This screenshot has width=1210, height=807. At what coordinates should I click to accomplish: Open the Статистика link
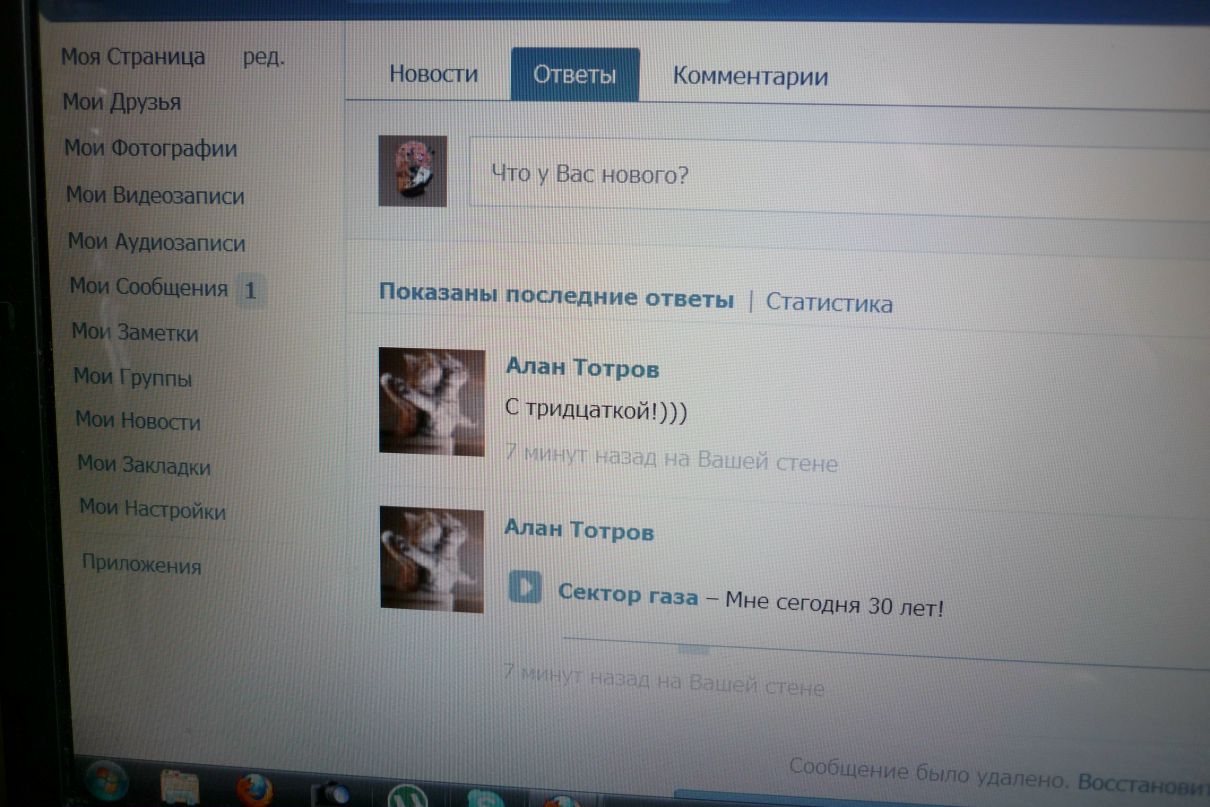[x=829, y=303]
